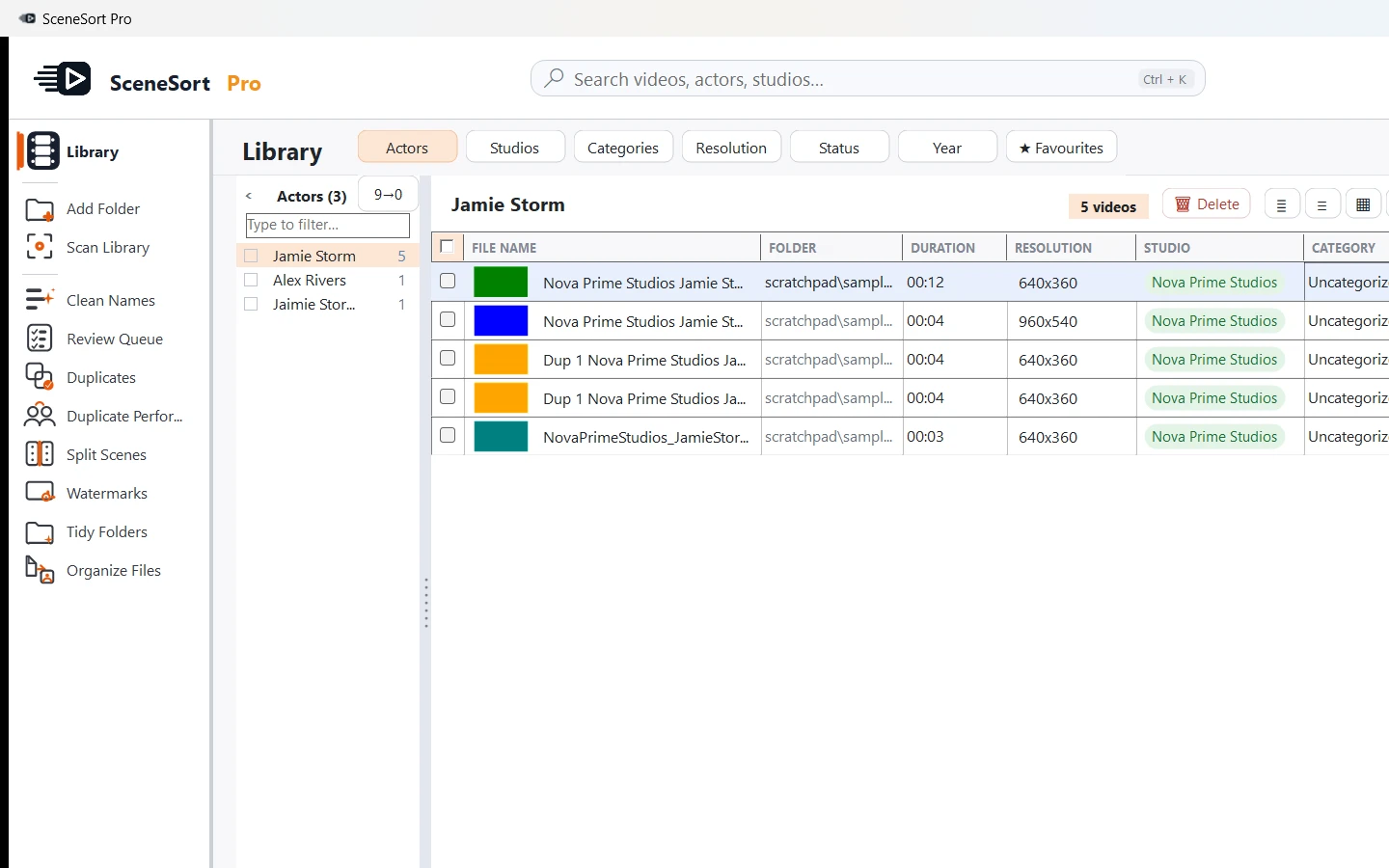Change the 9→0 sort order
The height and width of the screenshot is (868, 1389).
[388, 194]
